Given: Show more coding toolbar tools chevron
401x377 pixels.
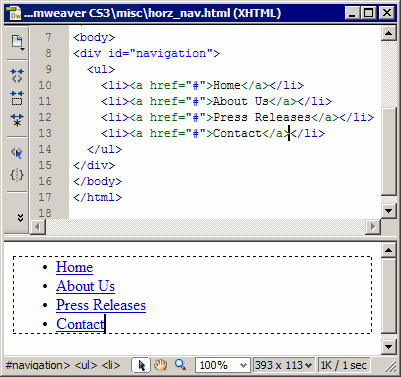Looking at the screenshot, I should click(x=20, y=218).
